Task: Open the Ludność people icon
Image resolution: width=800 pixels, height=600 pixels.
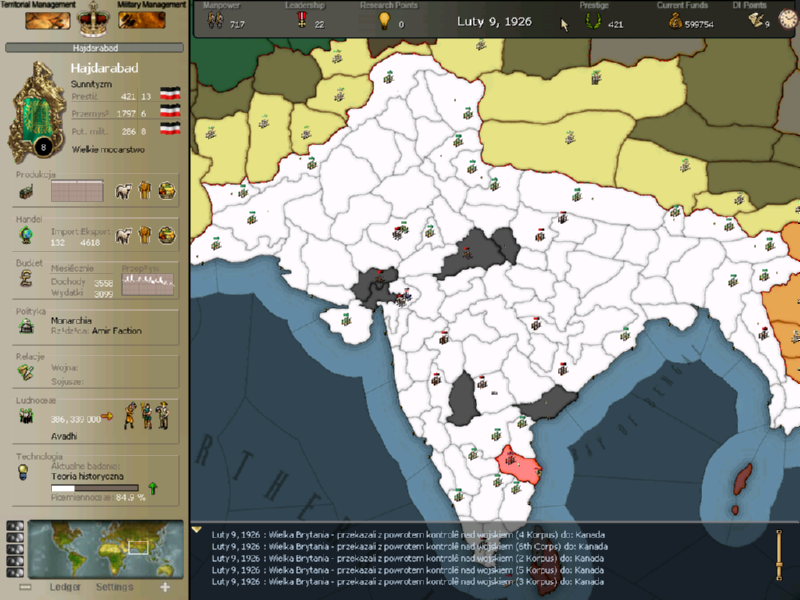Action: pyautogui.click(x=26, y=417)
